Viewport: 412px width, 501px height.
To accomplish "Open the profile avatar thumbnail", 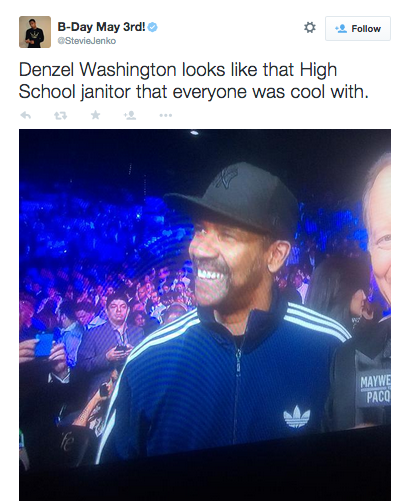I will 35,32.
